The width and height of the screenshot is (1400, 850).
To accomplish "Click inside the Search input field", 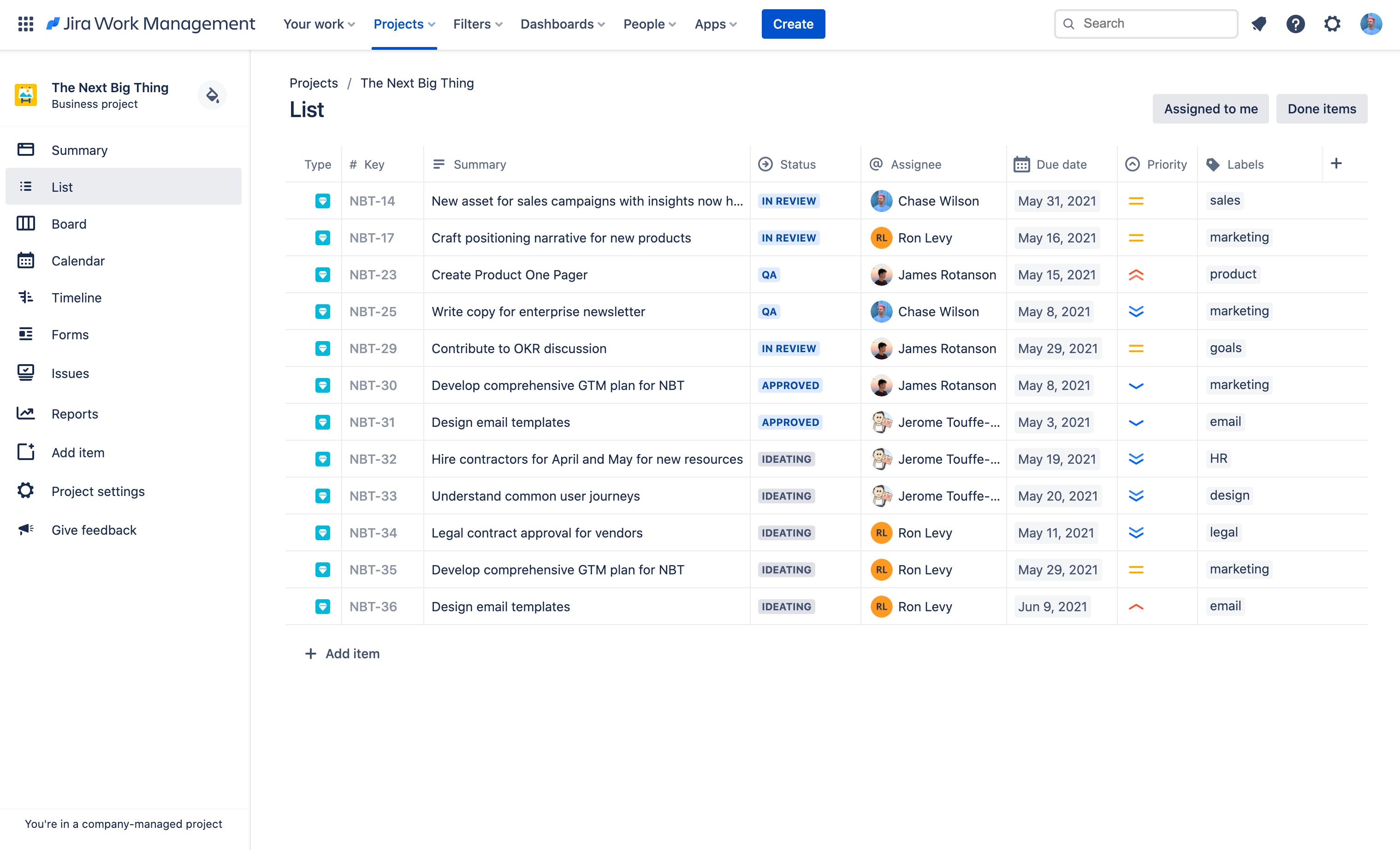I will click(x=1145, y=24).
